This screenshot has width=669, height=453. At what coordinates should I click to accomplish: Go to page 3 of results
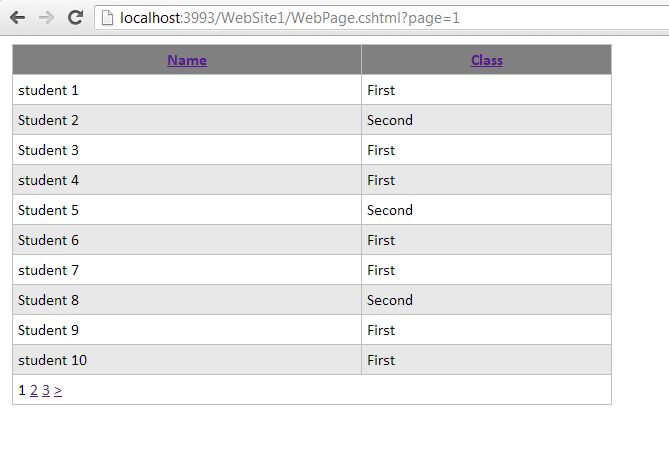pyautogui.click(x=46, y=390)
